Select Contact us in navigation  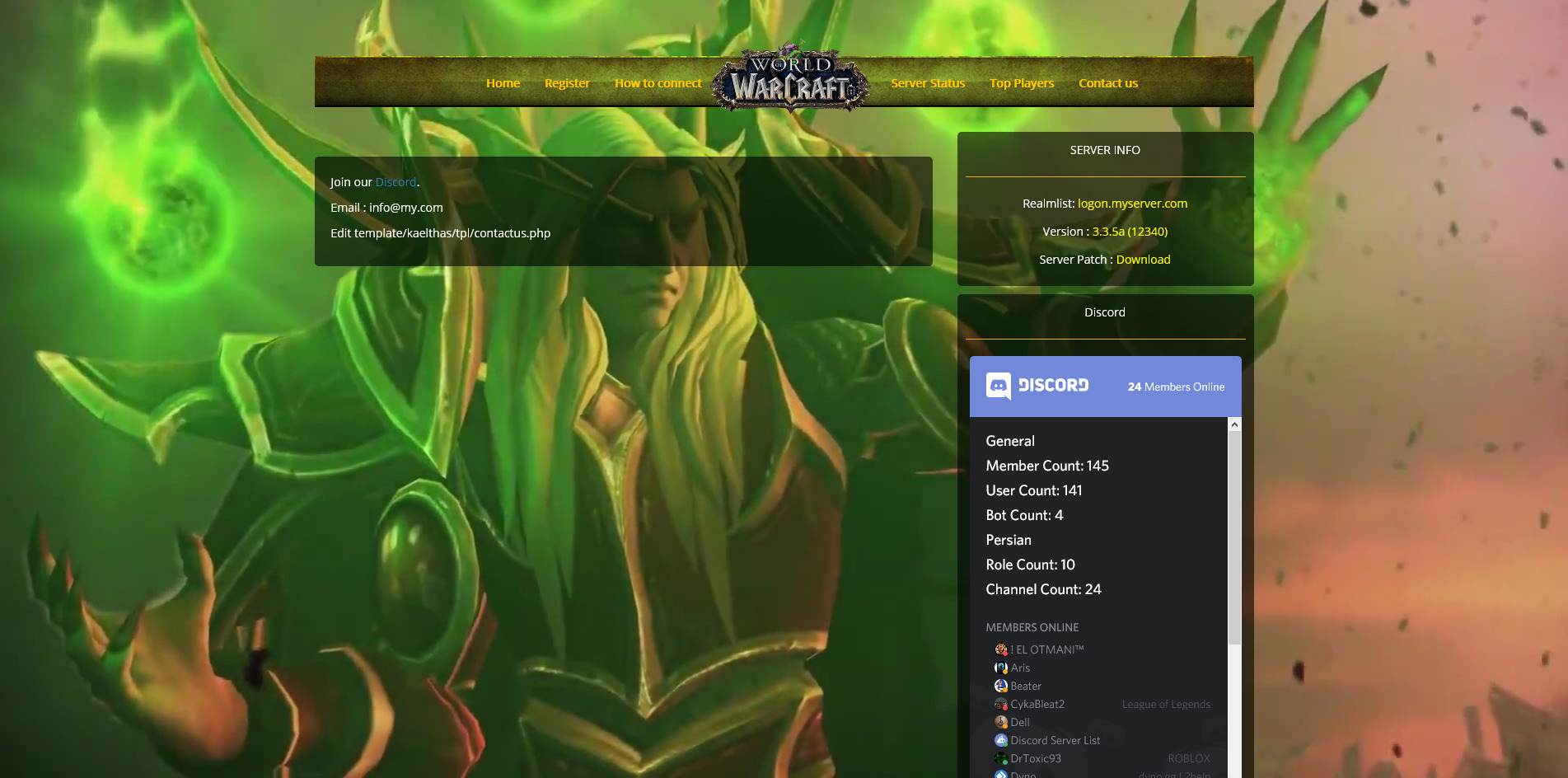point(1108,83)
